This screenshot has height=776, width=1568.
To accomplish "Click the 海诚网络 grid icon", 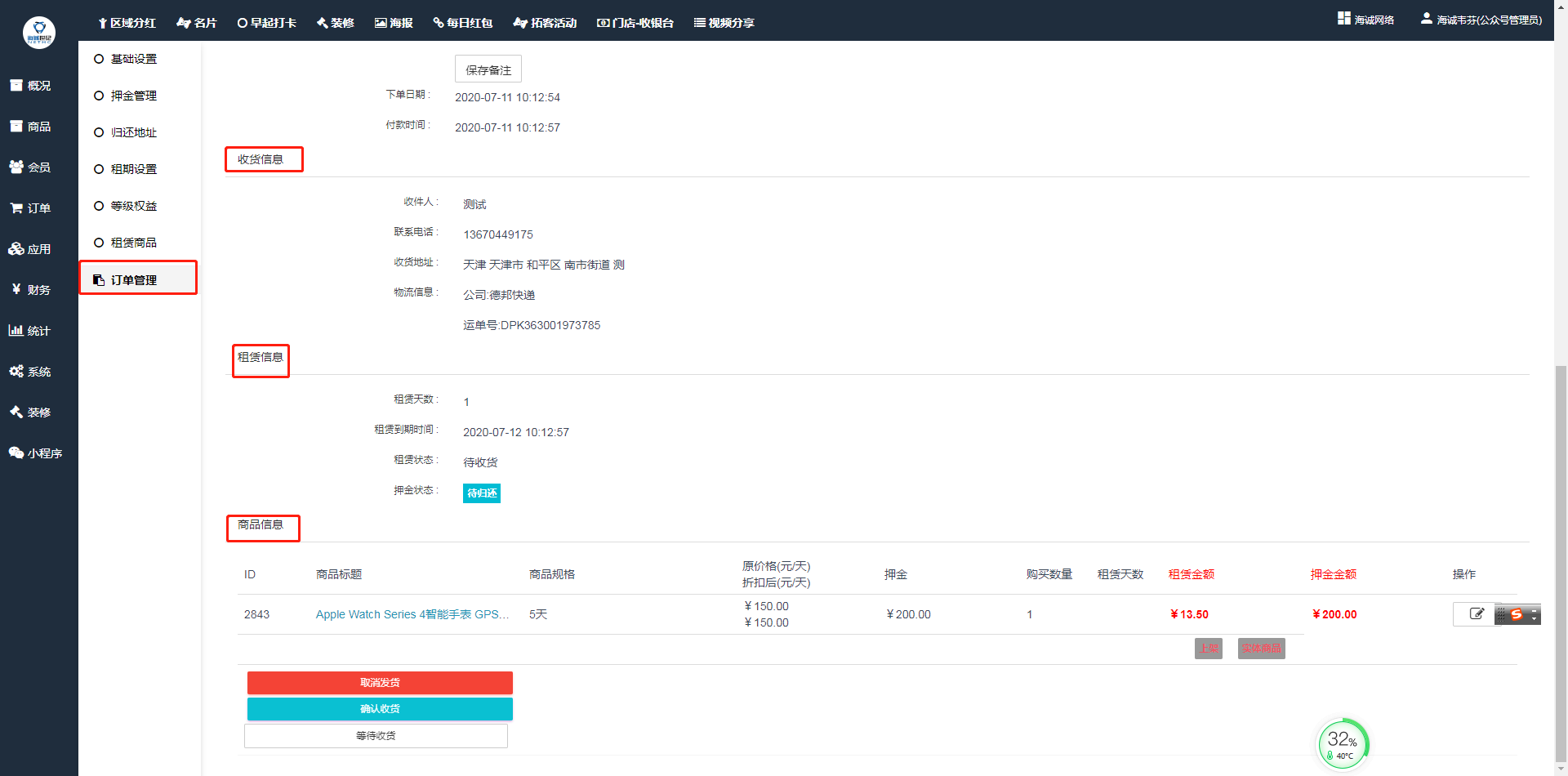I will 1344,18.
